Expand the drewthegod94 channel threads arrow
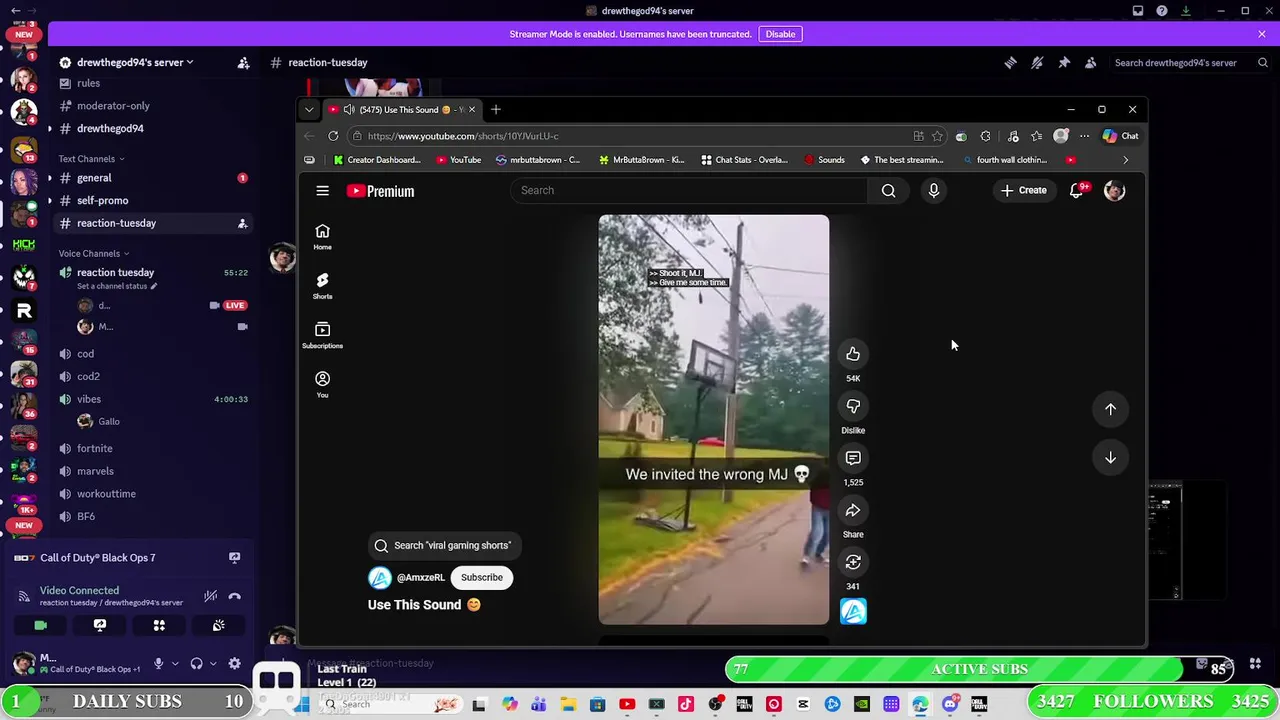 [x=49, y=128]
